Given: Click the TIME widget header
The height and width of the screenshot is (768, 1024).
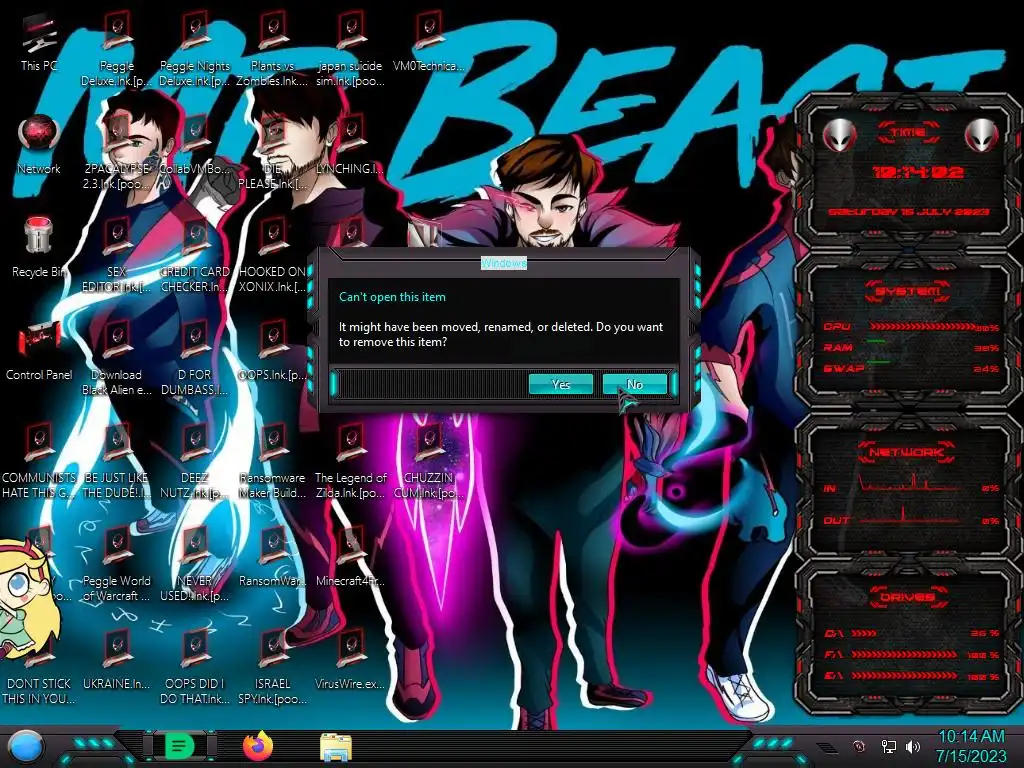Looking at the screenshot, I should pyautogui.click(x=908, y=133).
